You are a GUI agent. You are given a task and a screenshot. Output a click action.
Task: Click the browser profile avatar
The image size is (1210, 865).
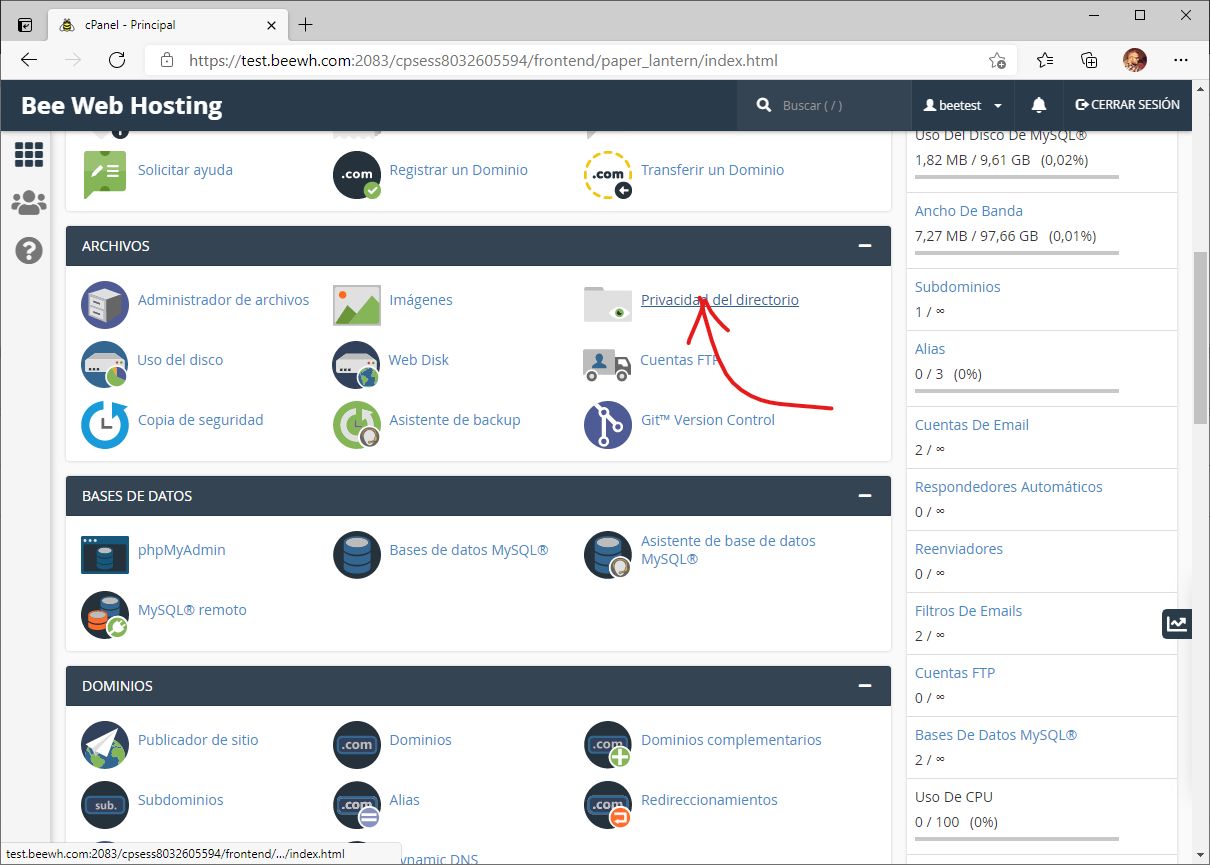coord(1135,60)
